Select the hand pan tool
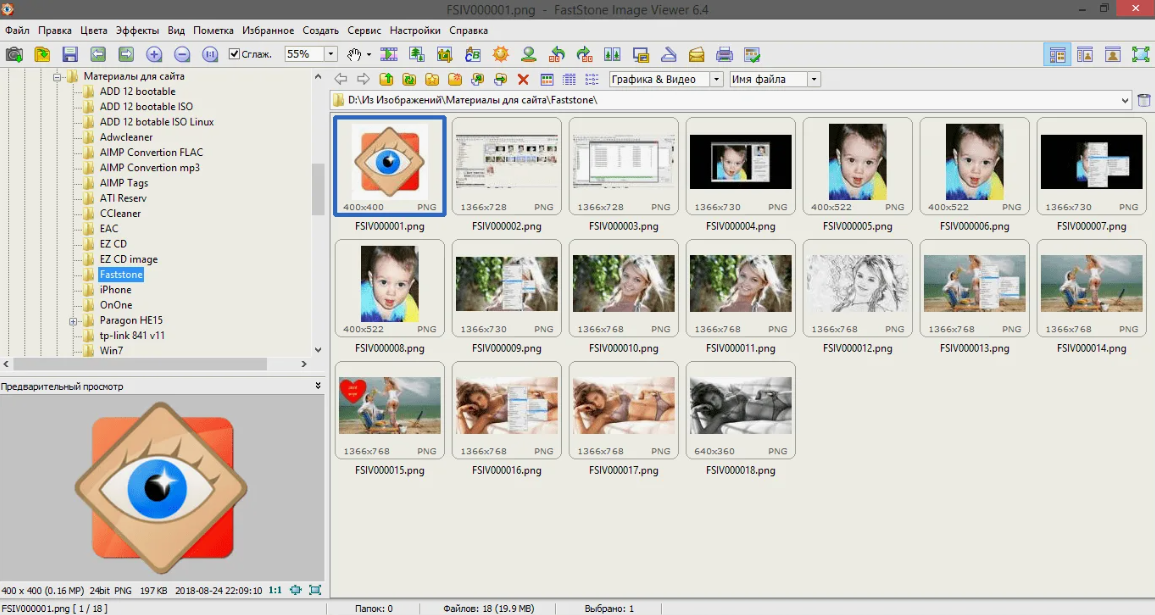Viewport: 1155px width, 615px height. 354,55
